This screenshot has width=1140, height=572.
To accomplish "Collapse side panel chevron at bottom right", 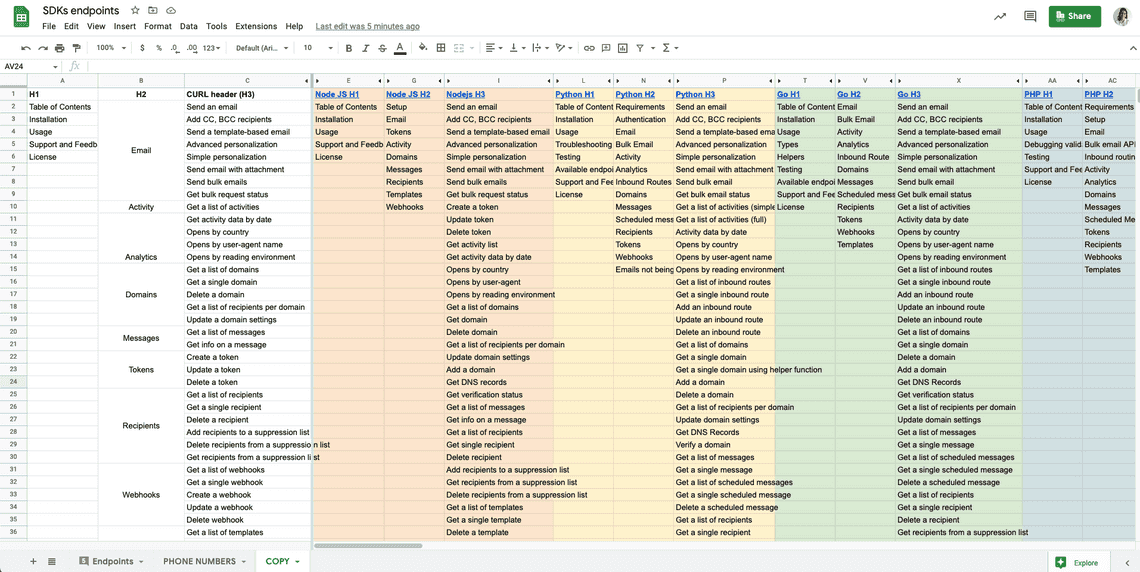I will coord(1127,562).
